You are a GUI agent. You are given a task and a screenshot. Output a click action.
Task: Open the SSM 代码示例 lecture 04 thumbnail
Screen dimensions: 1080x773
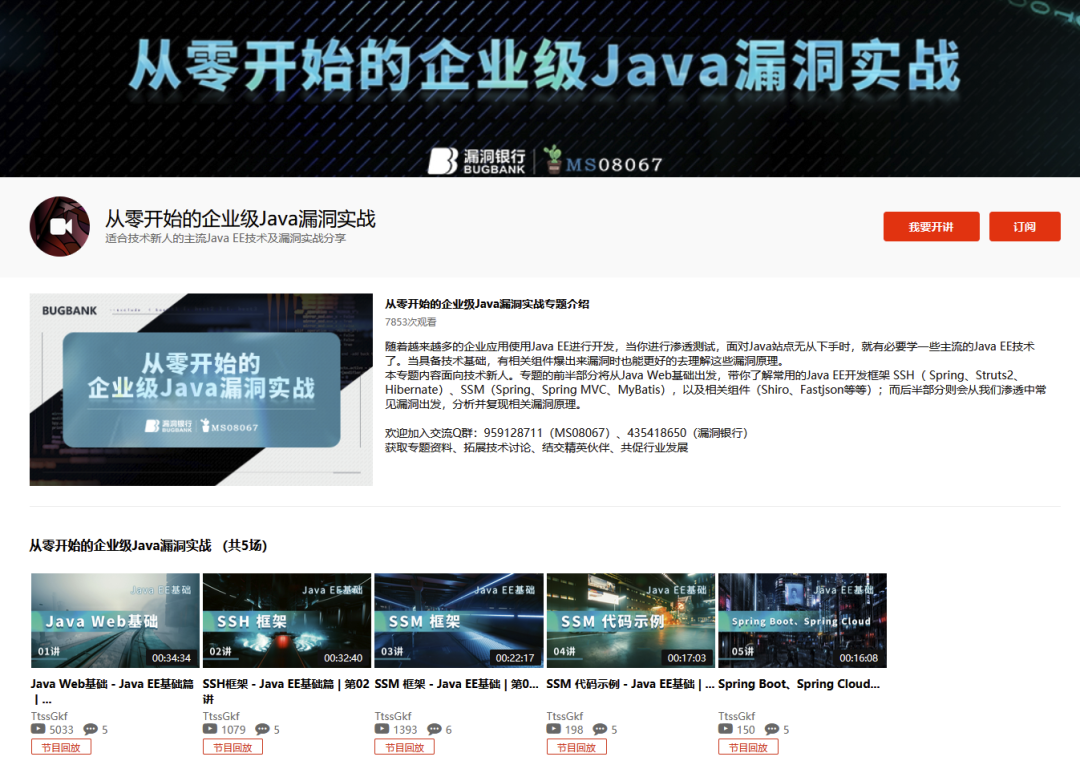[631, 621]
